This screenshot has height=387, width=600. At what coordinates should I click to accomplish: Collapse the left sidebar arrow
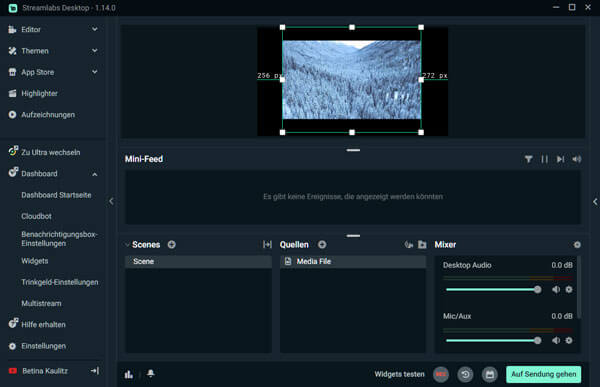coord(111,201)
